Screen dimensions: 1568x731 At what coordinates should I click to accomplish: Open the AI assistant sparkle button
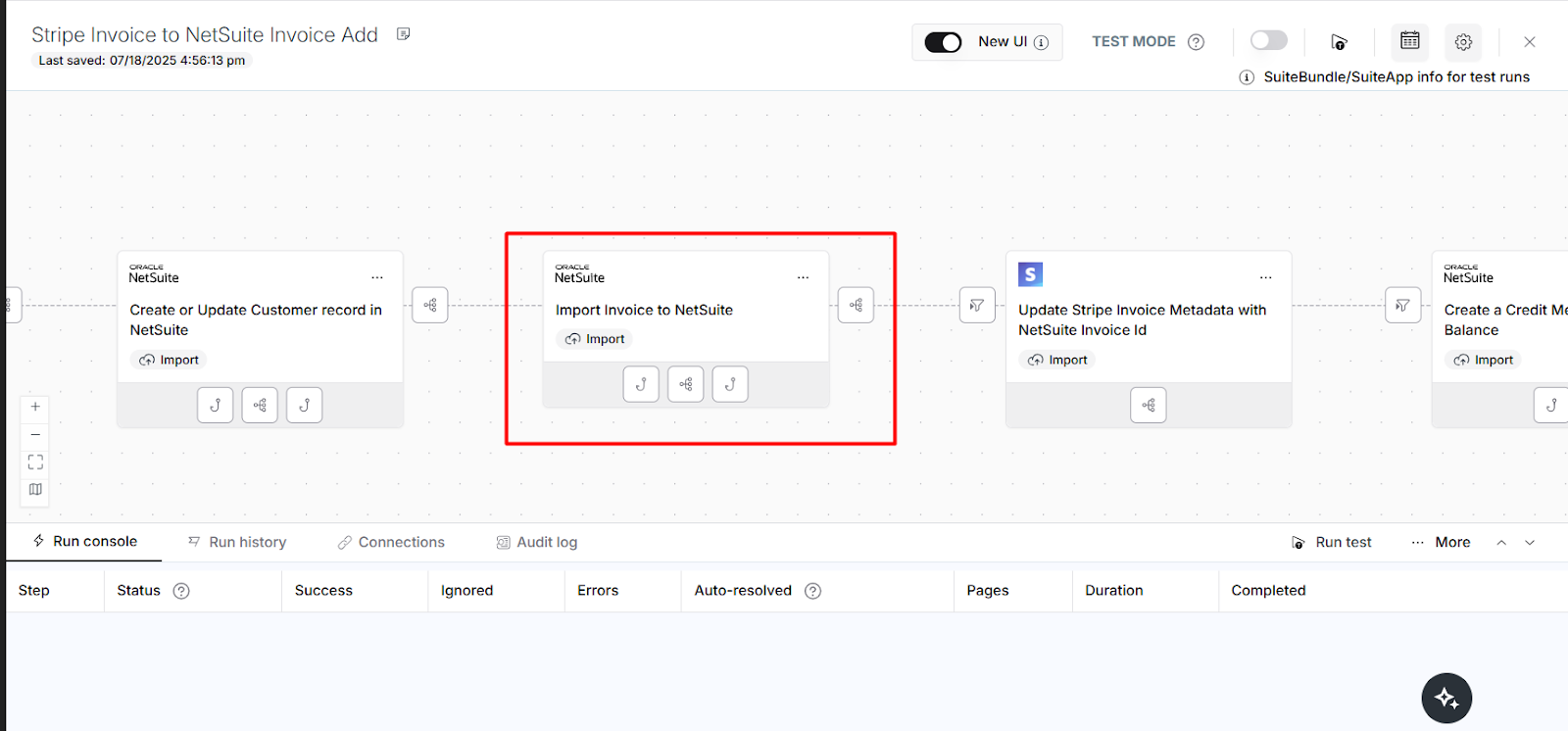[x=1446, y=698]
